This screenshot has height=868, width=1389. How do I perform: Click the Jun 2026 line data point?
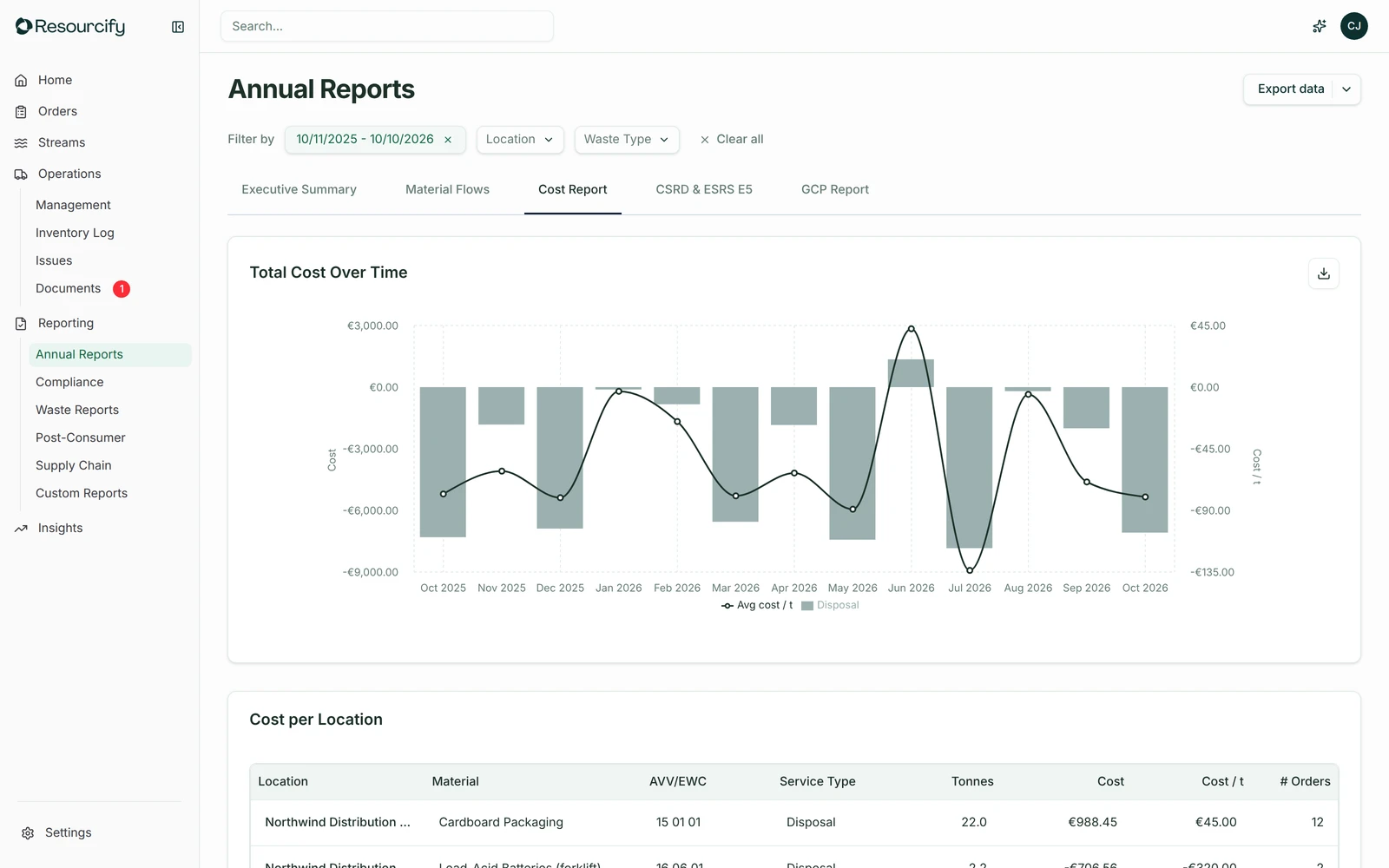point(911,329)
